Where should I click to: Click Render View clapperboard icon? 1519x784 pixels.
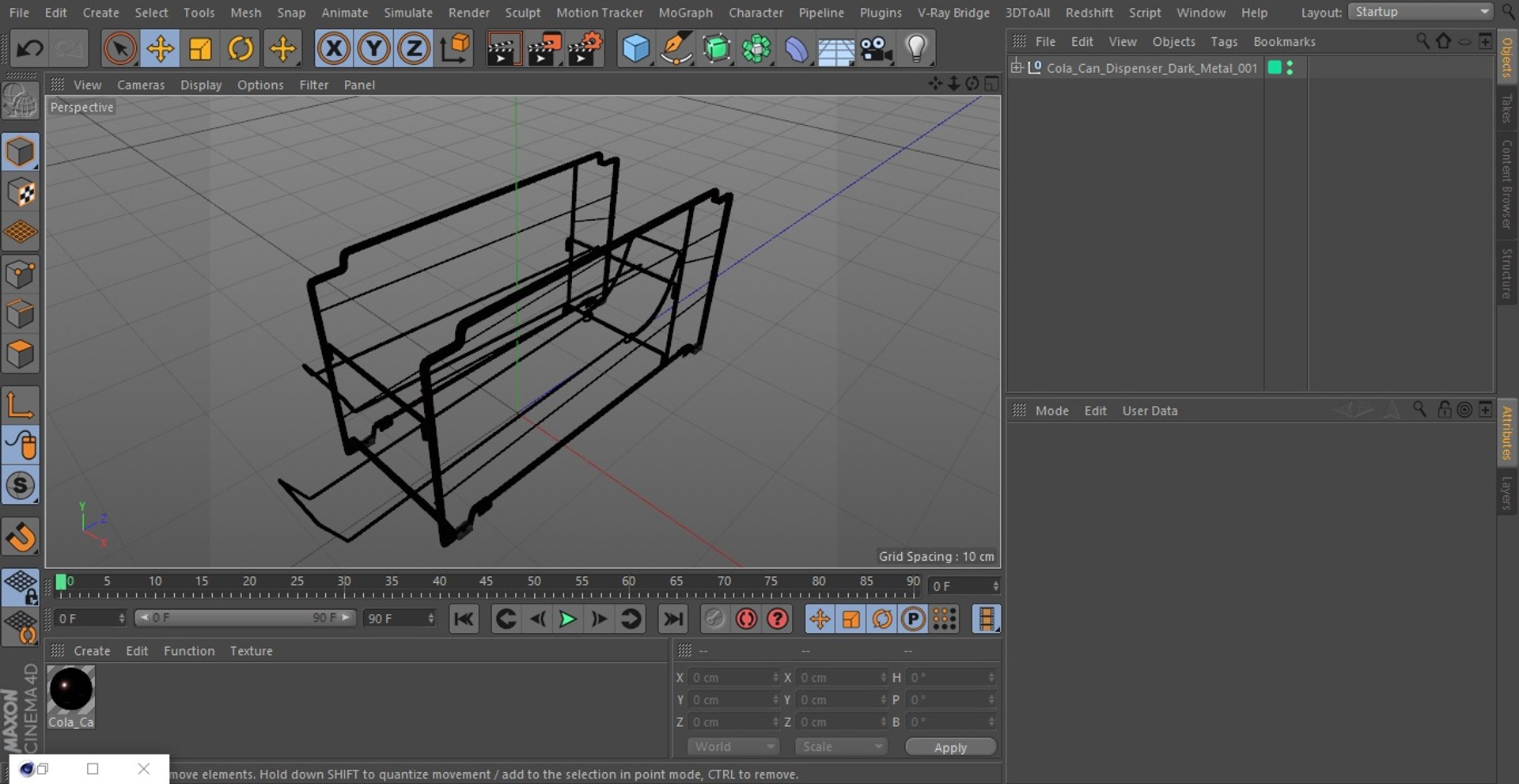point(502,49)
